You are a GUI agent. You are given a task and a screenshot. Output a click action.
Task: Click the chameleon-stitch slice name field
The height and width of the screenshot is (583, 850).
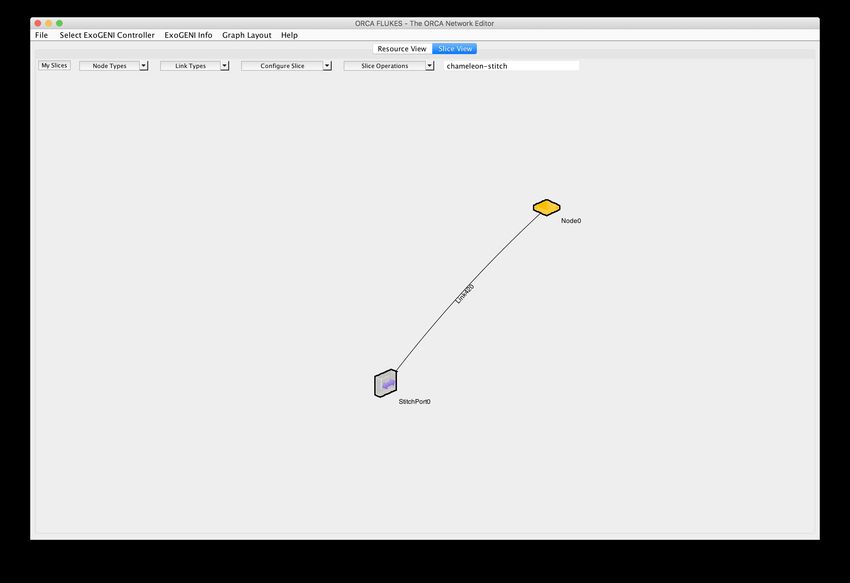(x=512, y=66)
